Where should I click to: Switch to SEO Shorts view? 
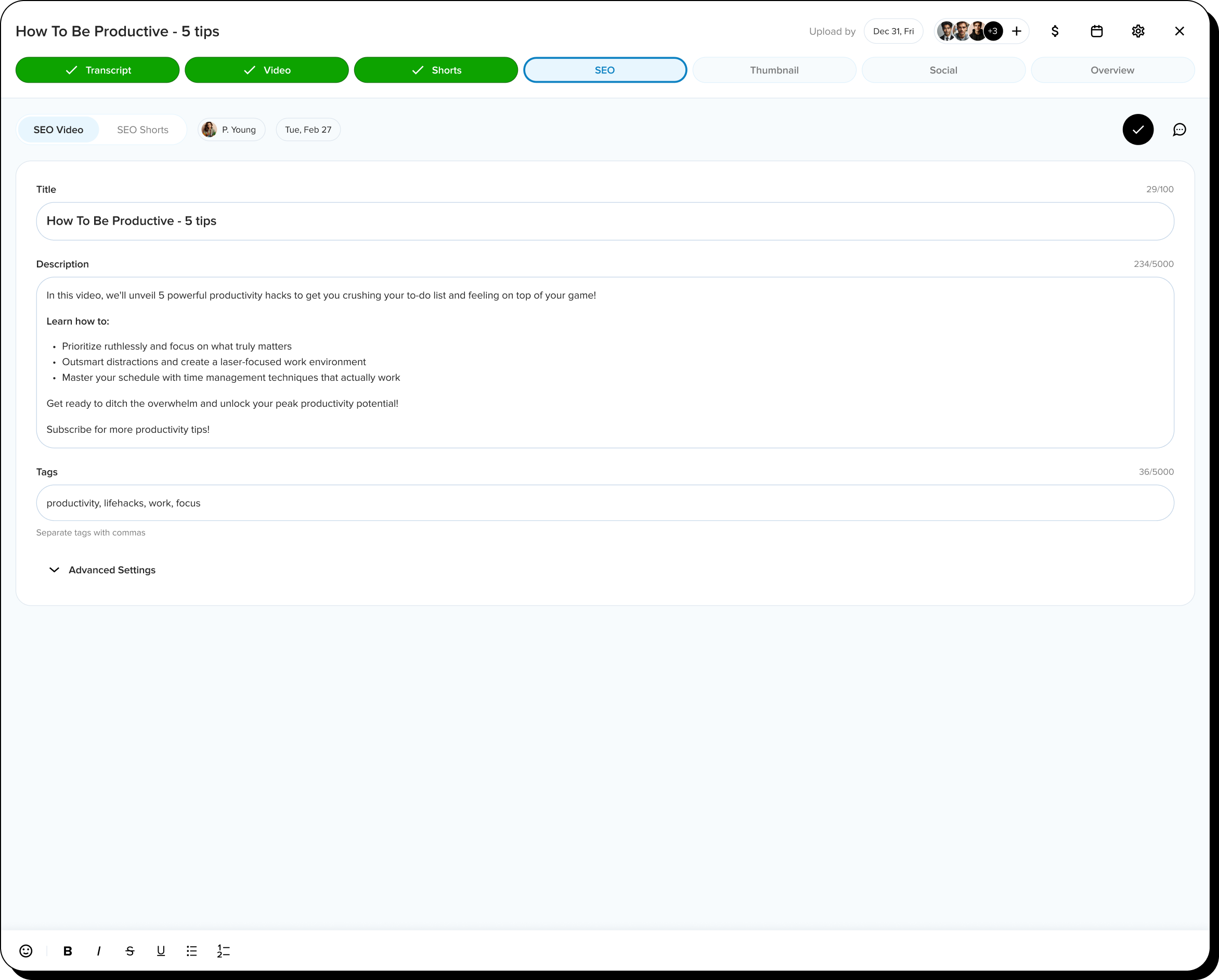coord(142,130)
